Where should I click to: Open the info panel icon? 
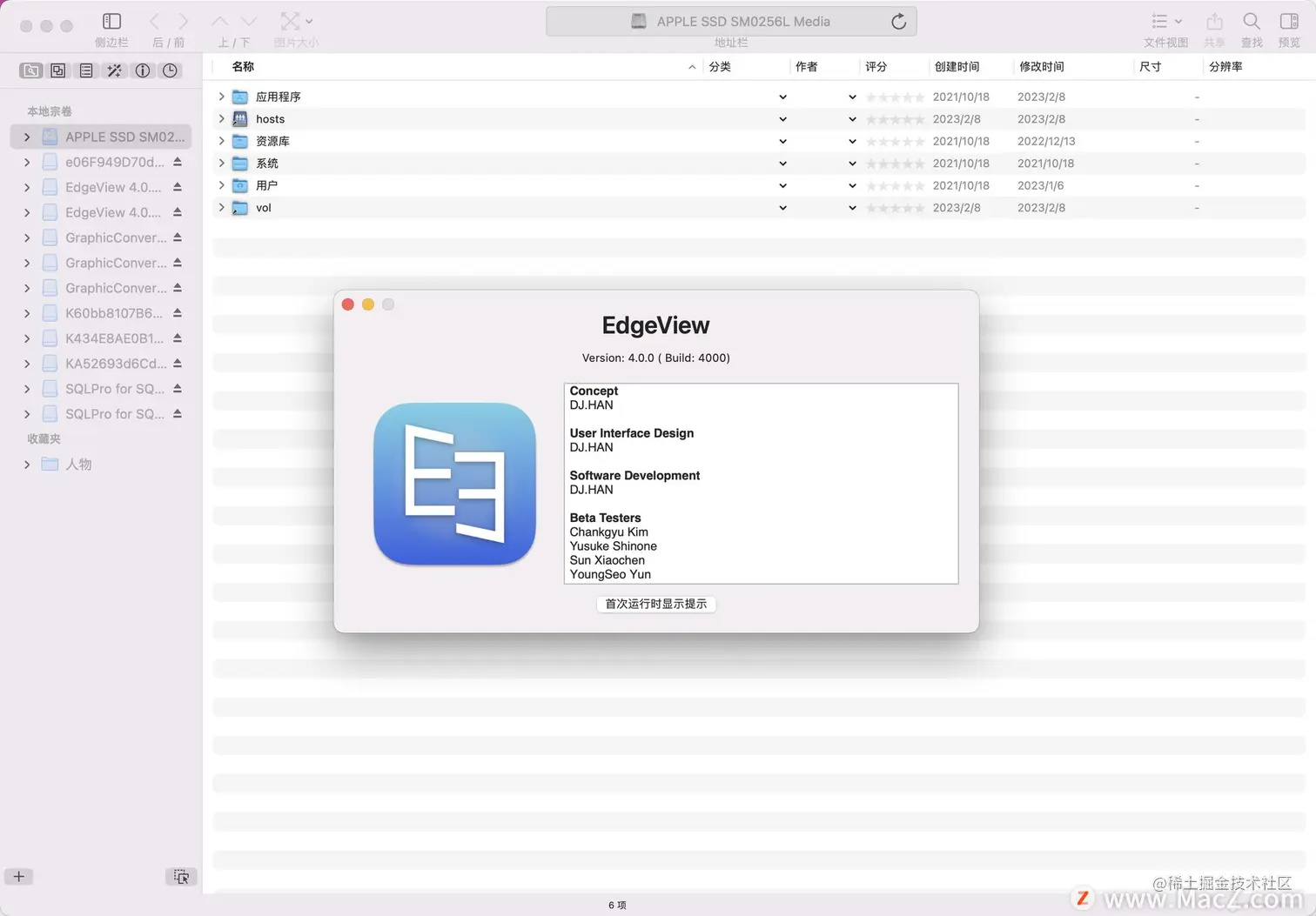[x=143, y=70]
